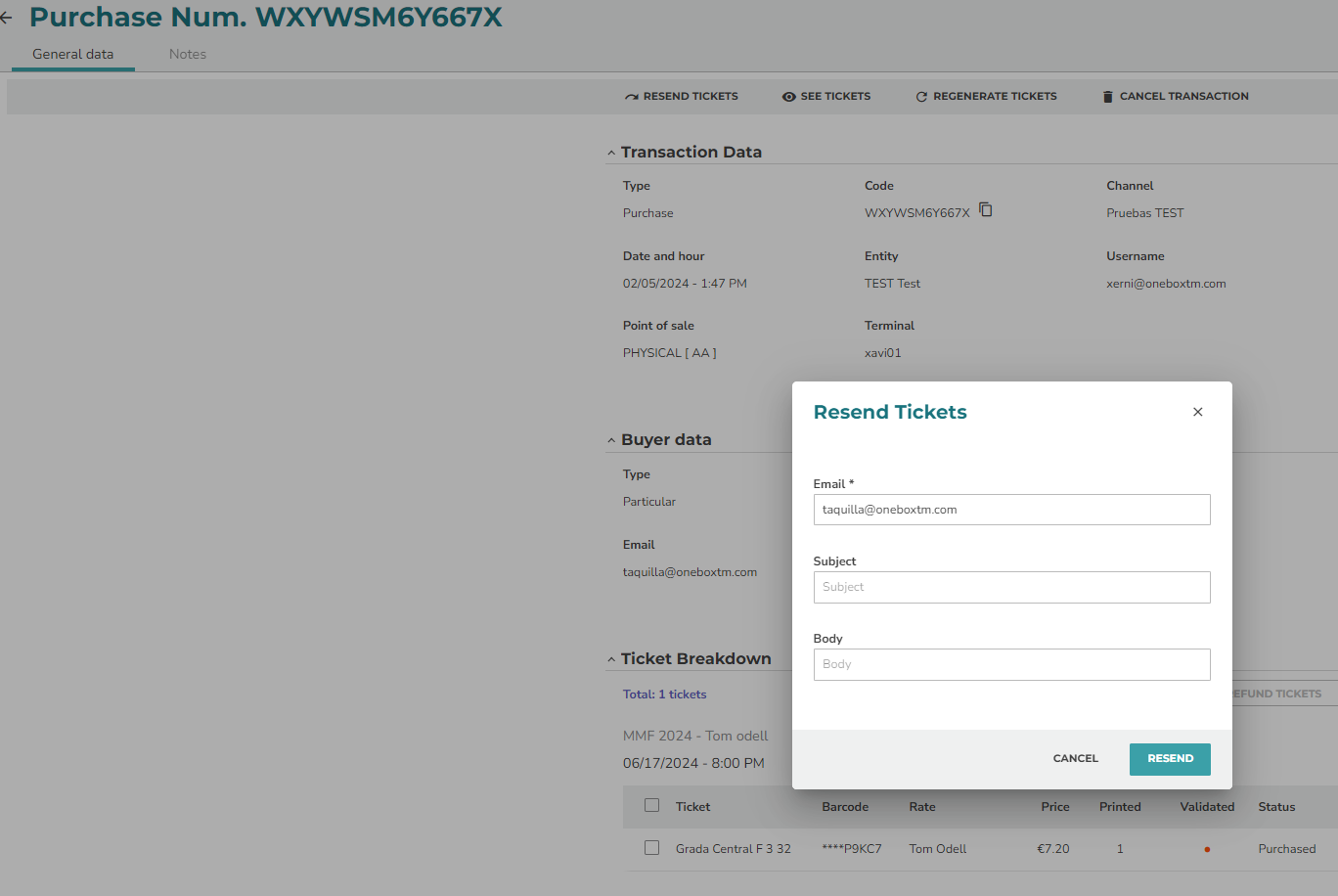The width and height of the screenshot is (1338, 896).
Task: Collapse the Ticket Breakdown section
Action: 611,660
